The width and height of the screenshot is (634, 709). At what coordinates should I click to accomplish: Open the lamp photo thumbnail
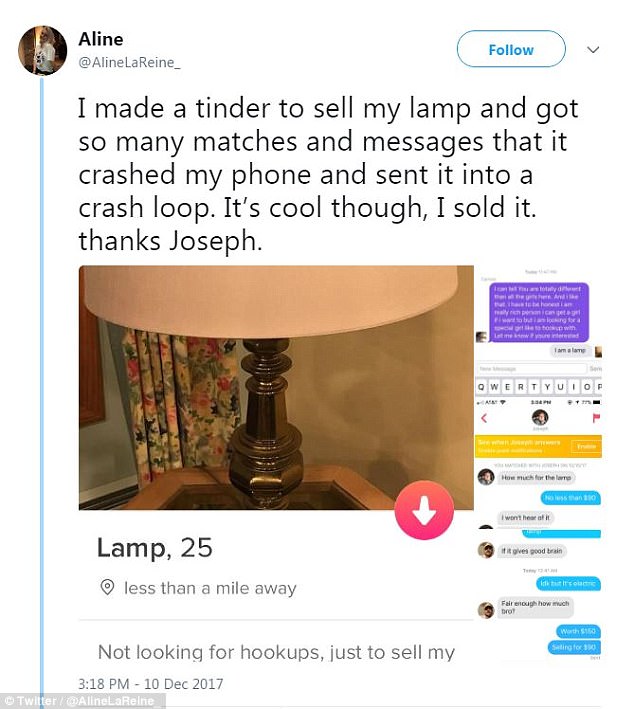(276, 388)
